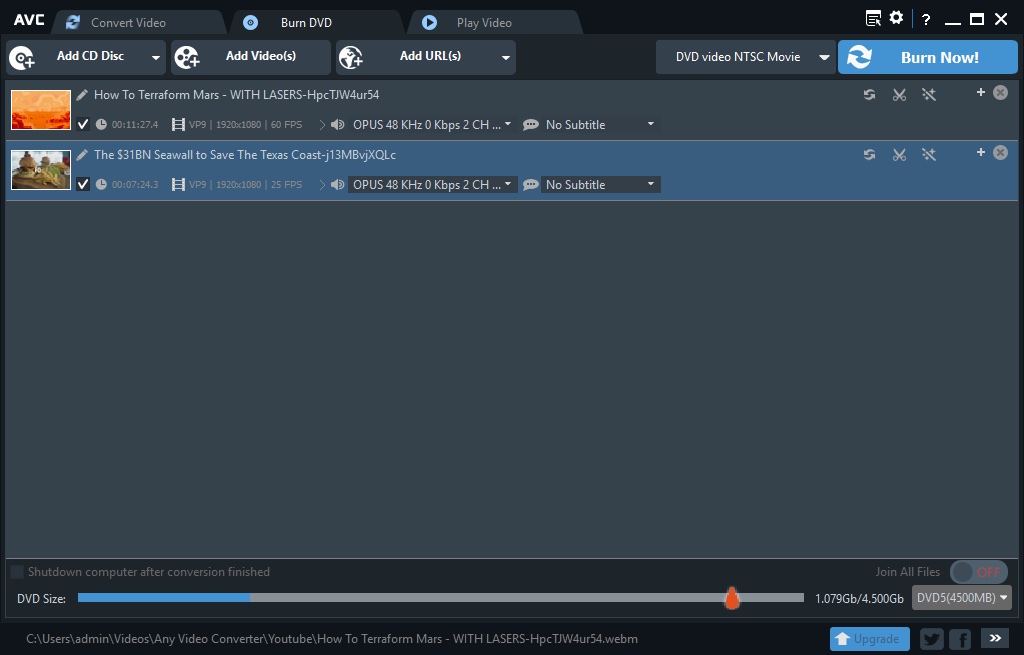Open the DVD video NTSC Movie profile dropdown
The image size is (1024, 655).
click(x=745, y=57)
